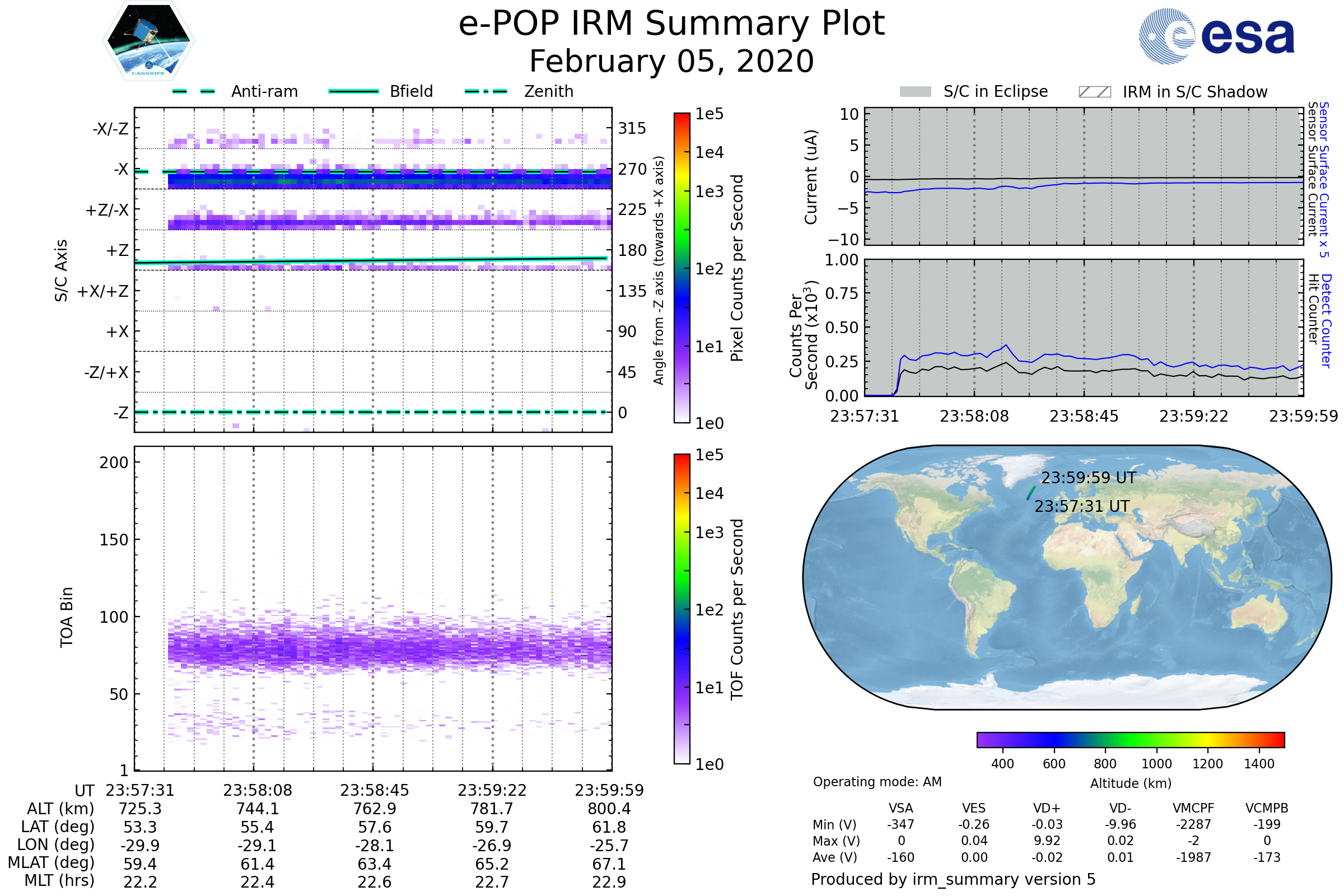
Task: Click the Zenith dash-dot legend marker
Action: [x=486, y=91]
